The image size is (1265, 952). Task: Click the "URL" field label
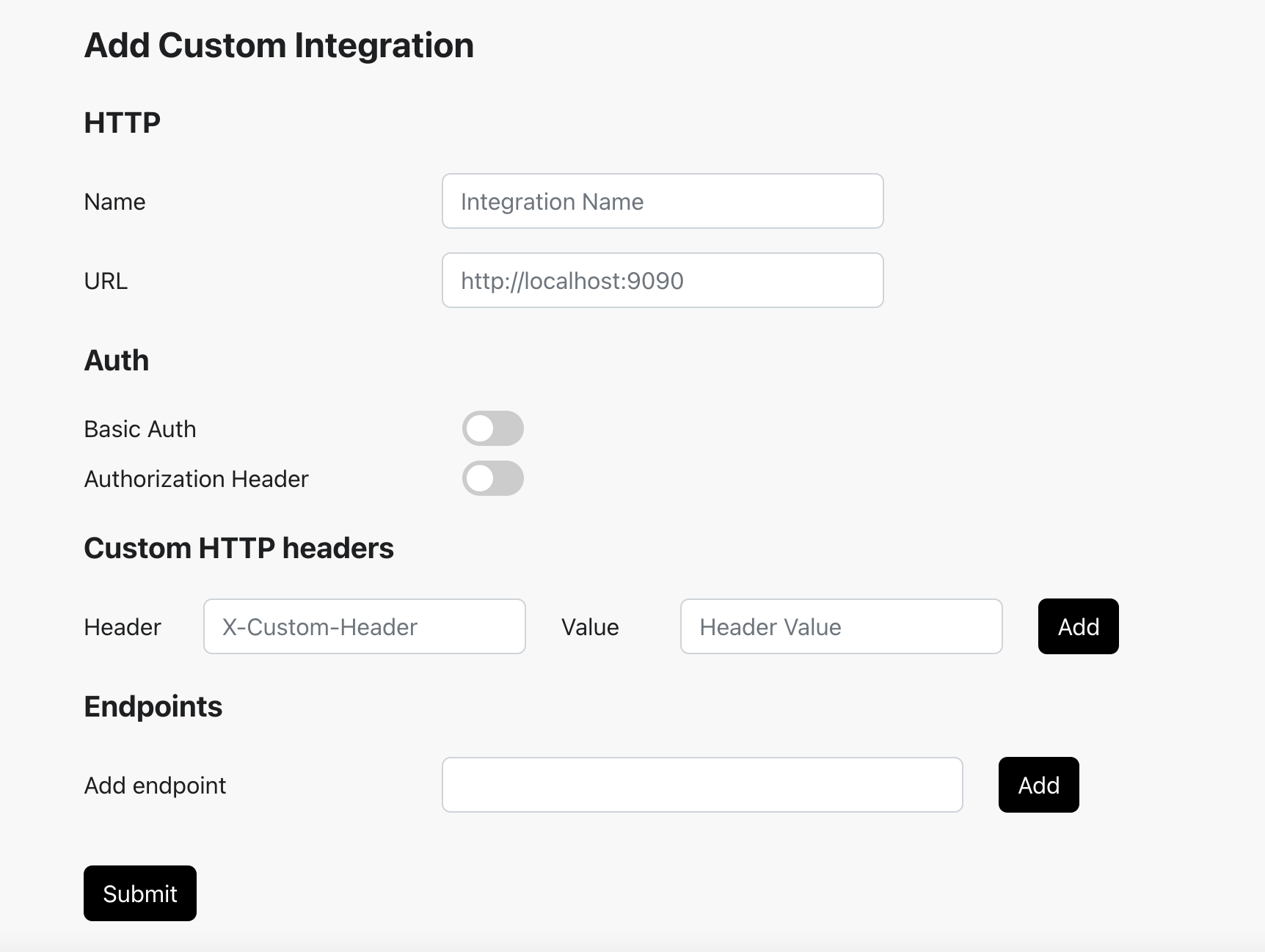coord(106,281)
